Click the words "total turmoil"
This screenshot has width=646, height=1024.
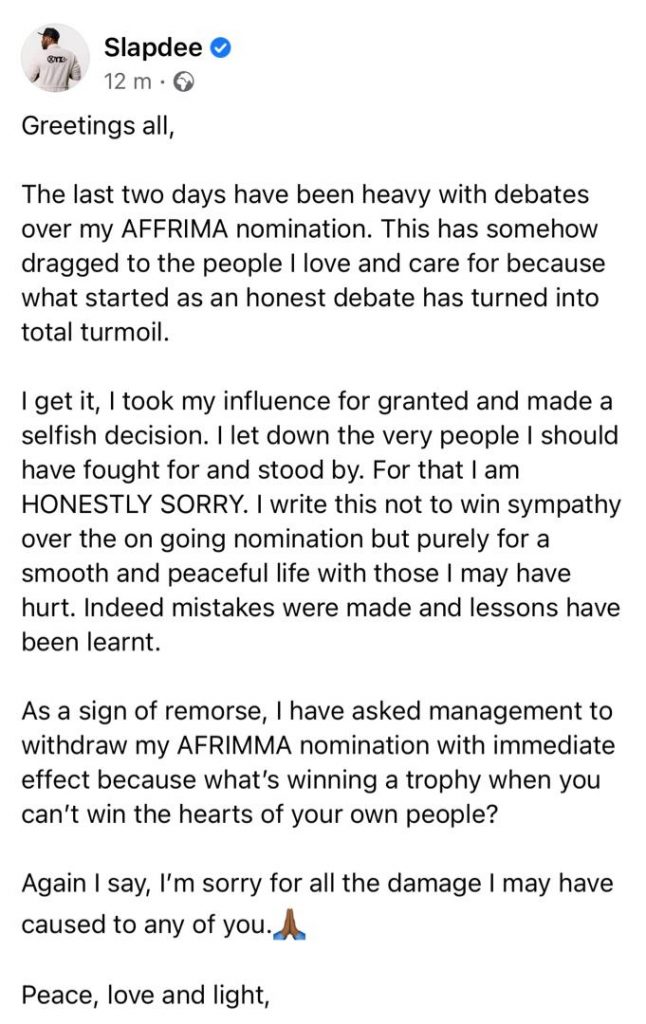click(x=95, y=332)
